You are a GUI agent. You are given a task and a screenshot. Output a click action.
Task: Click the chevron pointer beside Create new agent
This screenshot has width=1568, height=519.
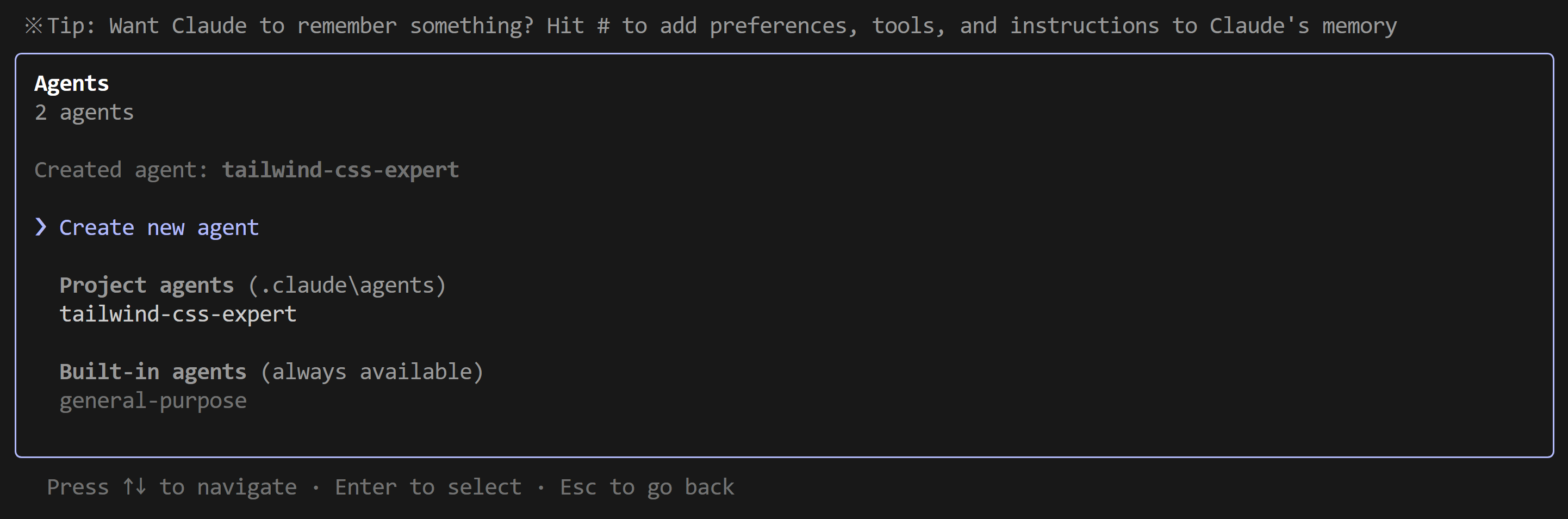41,227
